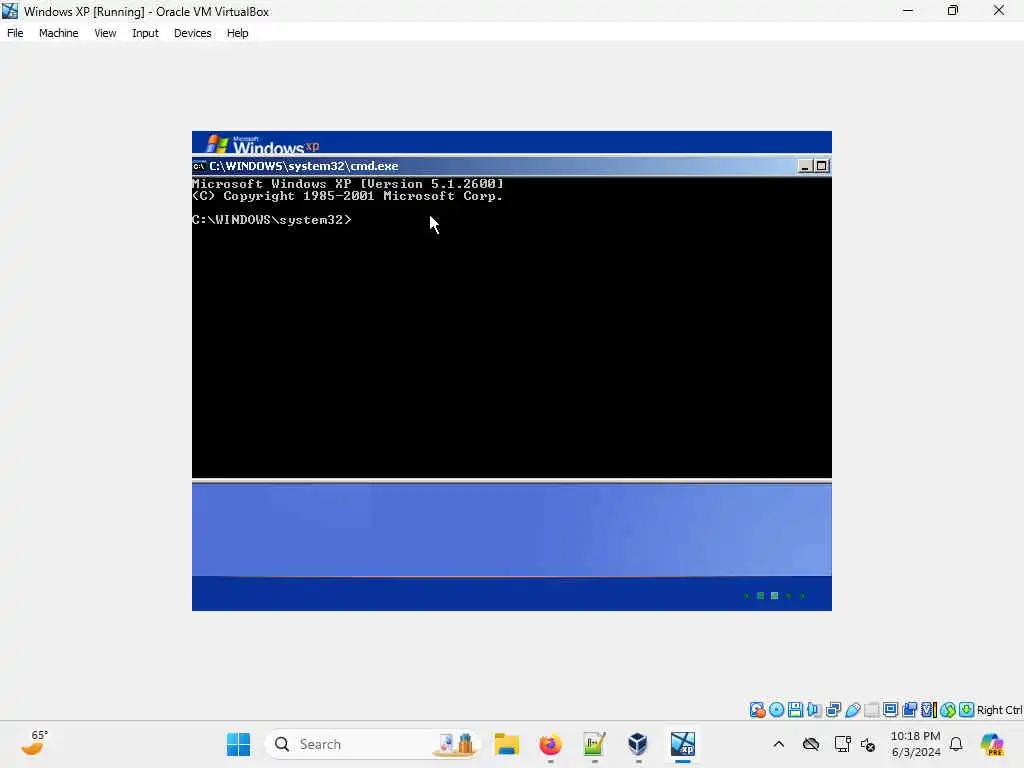The image size is (1024, 768).
Task: Maximize the cmd.exe window in the VM
Action: click(822, 167)
